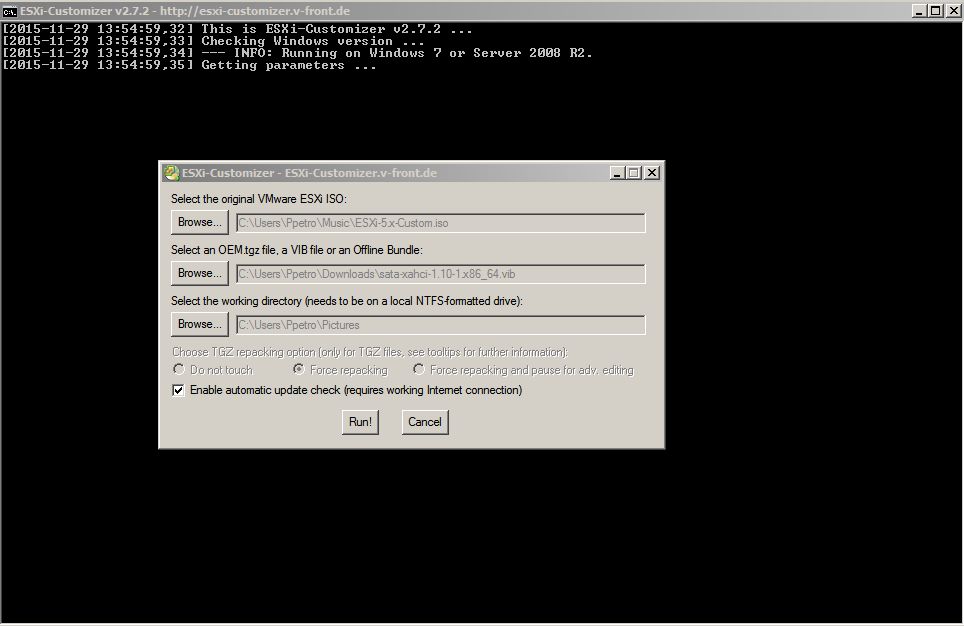The width and height of the screenshot is (964, 626).
Task: Minimize the ESXi-Customizer dialog
Action: [617, 173]
